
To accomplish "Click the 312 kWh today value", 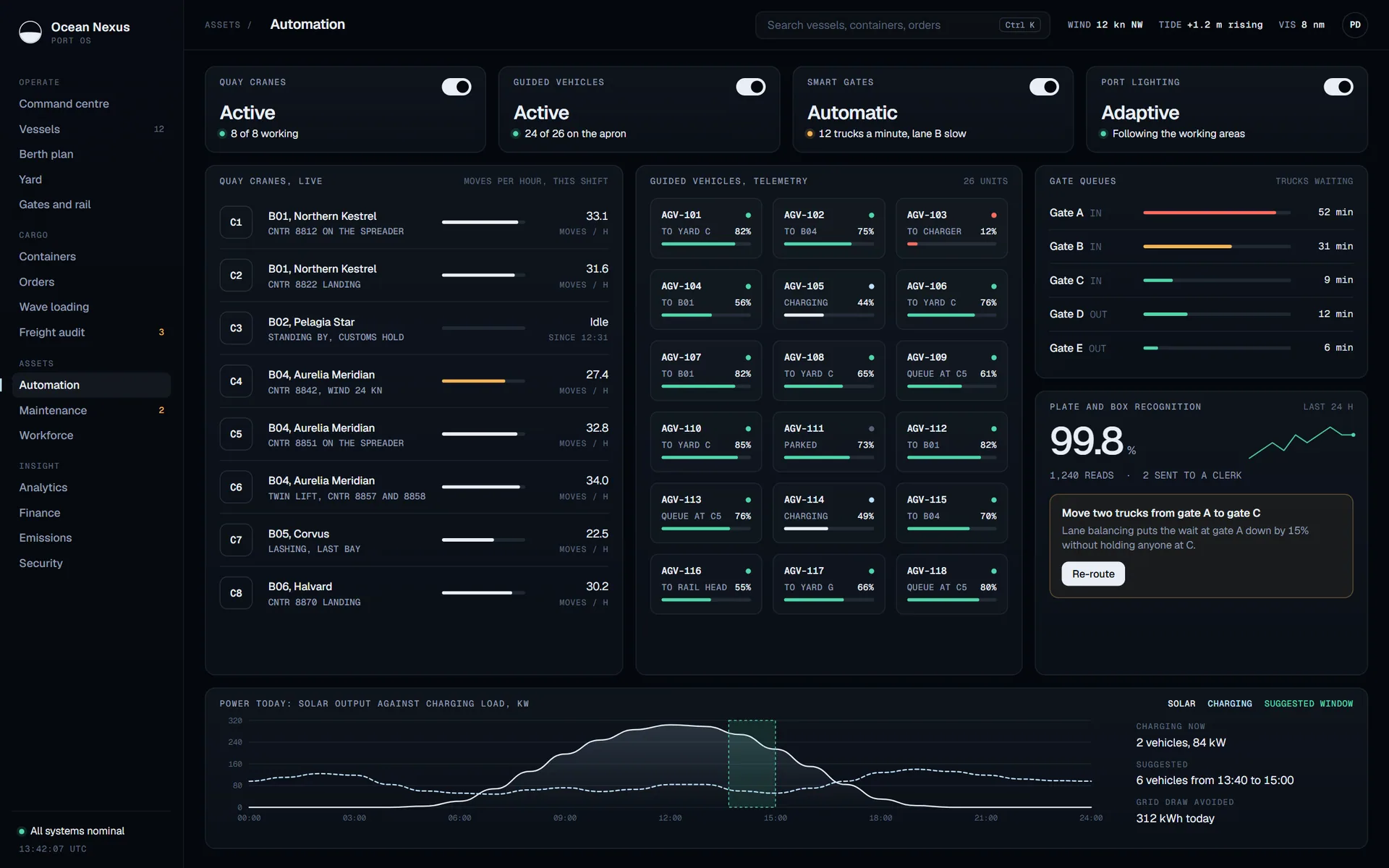I will point(1175,819).
